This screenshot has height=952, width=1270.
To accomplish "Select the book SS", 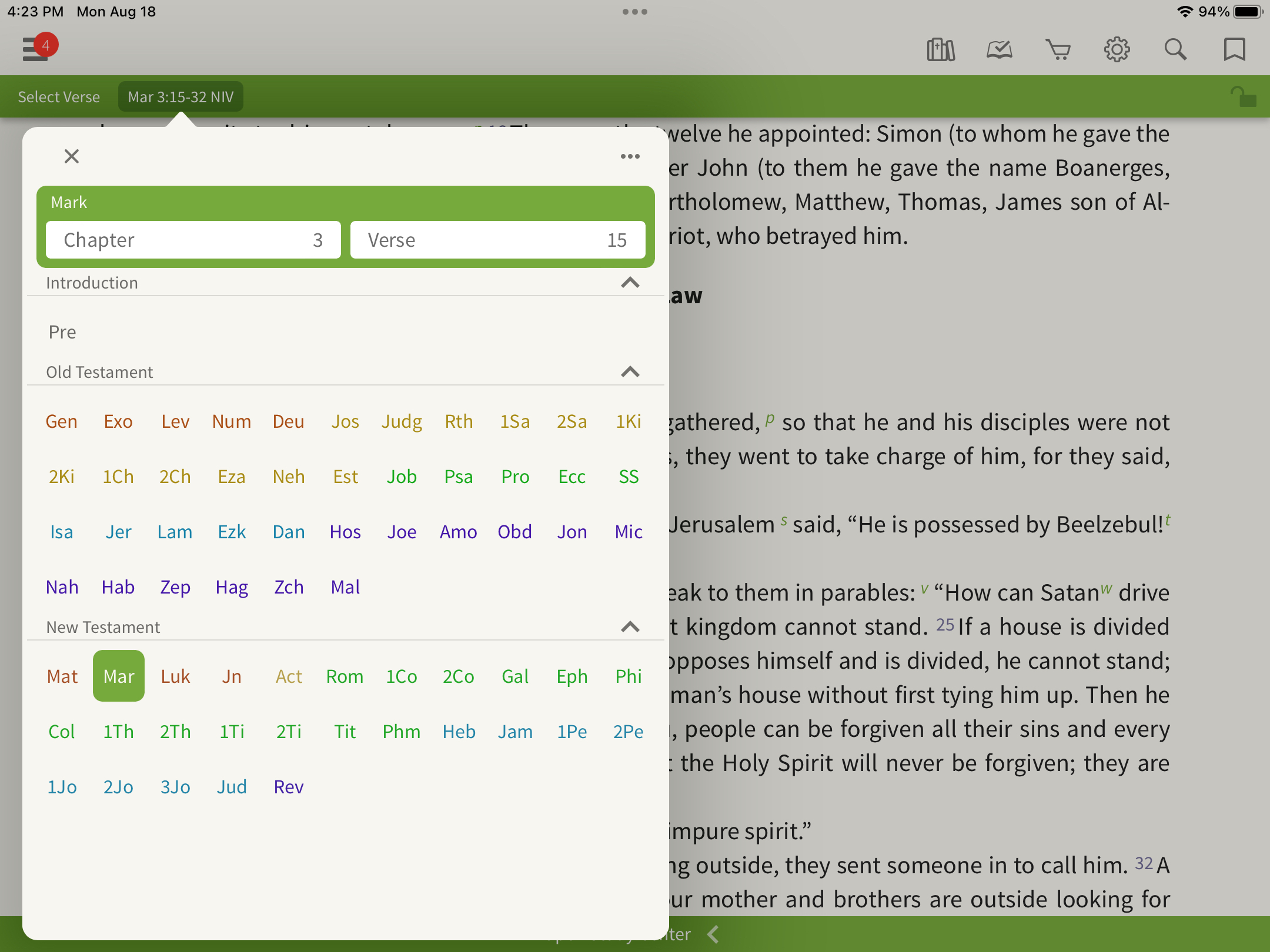I will (x=629, y=477).
